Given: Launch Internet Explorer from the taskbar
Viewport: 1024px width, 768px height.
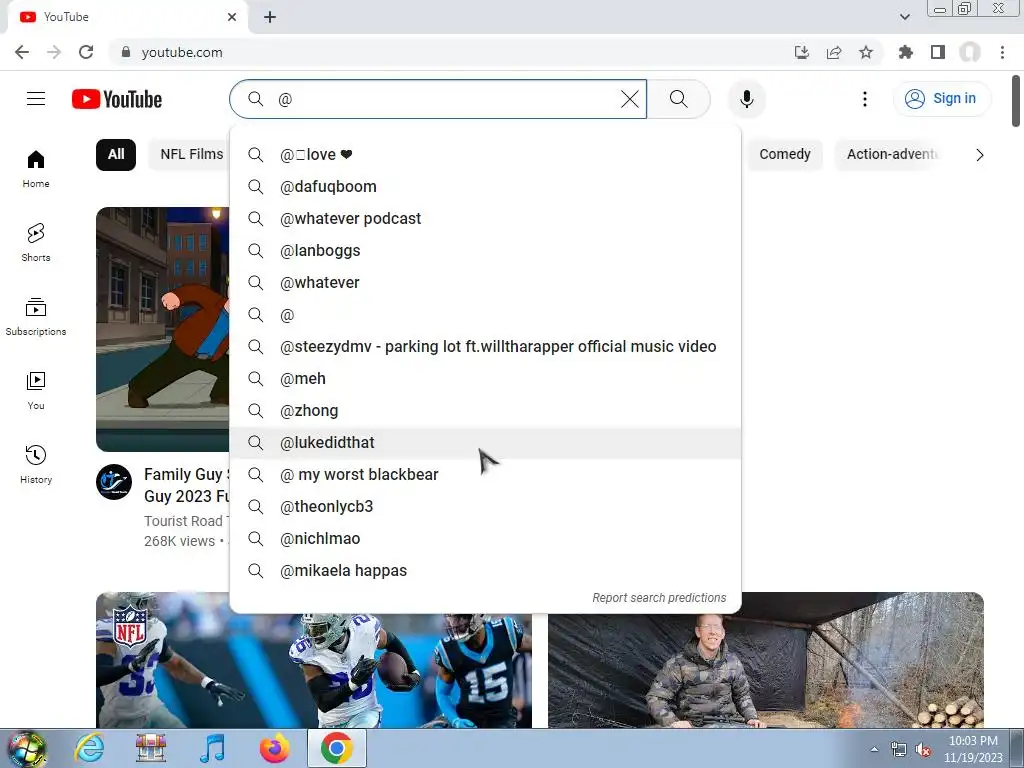Looking at the screenshot, I should tap(89, 748).
